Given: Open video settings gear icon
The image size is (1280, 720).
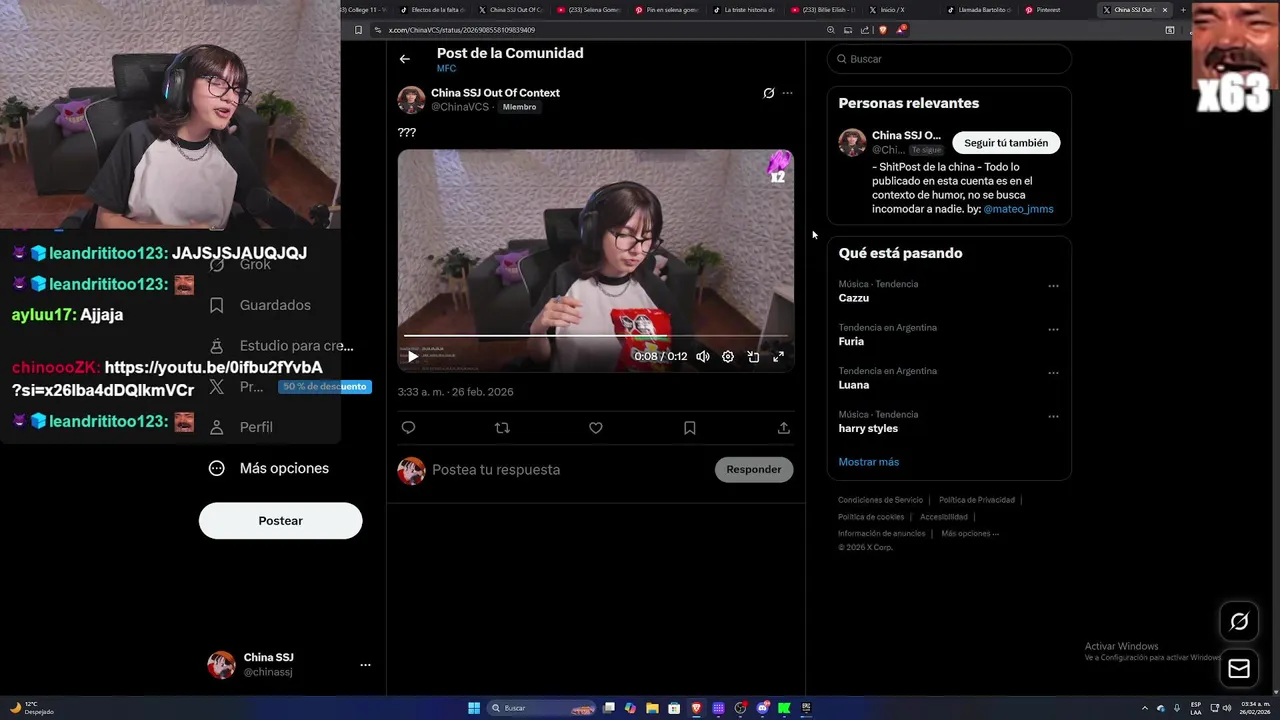Looking at the screenshot, I should click(728, 356).
